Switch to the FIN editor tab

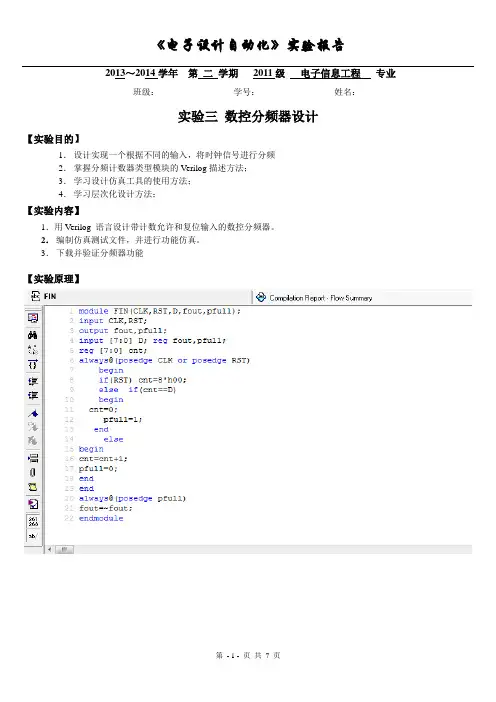[44, 296]
